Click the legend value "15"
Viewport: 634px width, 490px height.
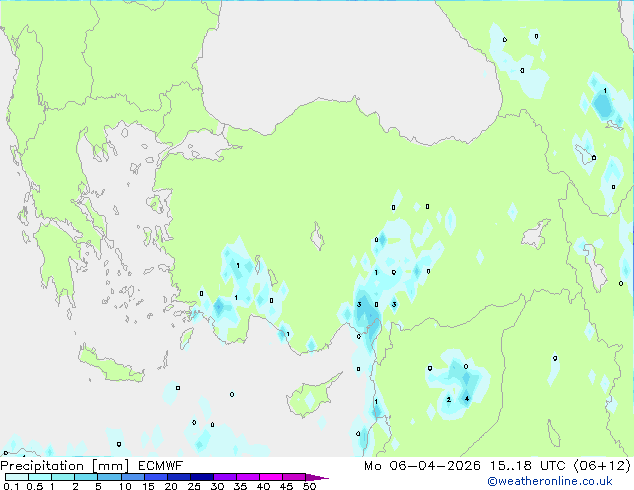tap(148, 486)
